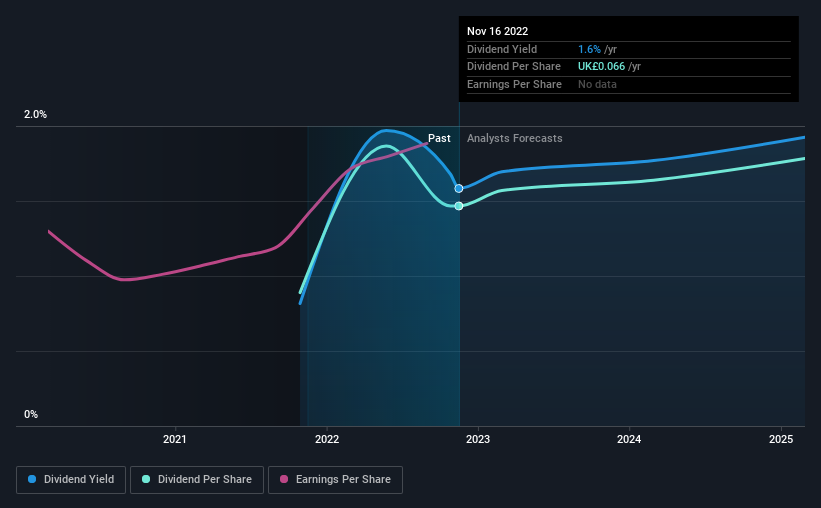Viewport: 821px width, 508px height.
Task: Click the UK£0.066 tooltip value
Action: pyautogui.click(x=601, y=67)
